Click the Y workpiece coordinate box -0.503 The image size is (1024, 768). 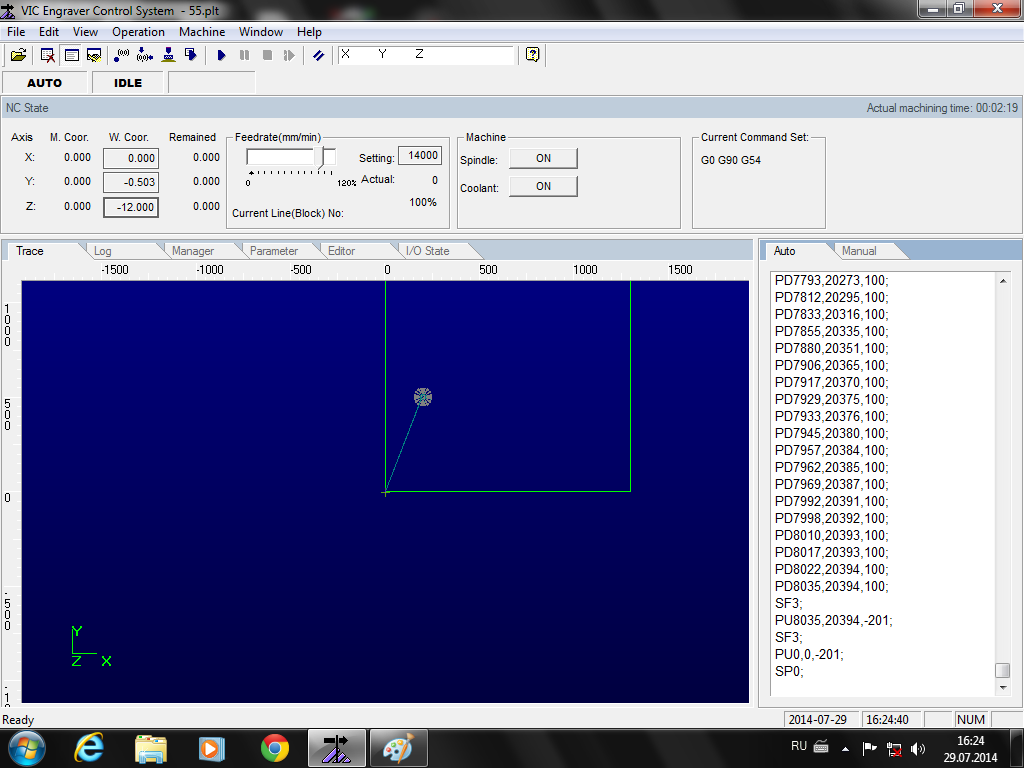click(131, 182)
